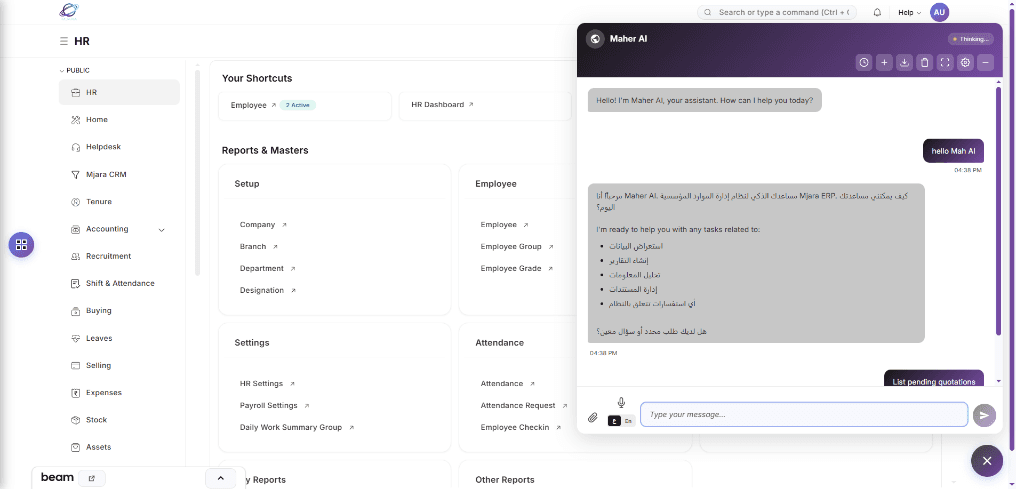The height and width of the screenshot is (489, 1024).
Task: Open the notifications bell
Action: pyautogui.click(x=877, y=12)
